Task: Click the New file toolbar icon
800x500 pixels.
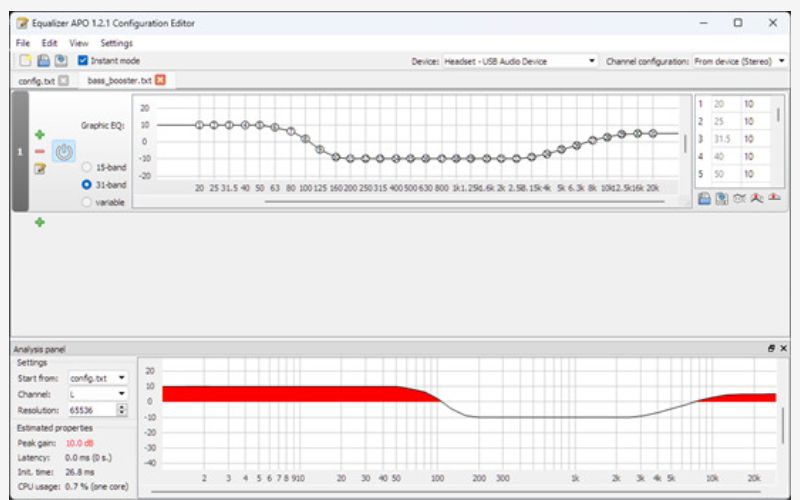Action: tap(25, 61)
